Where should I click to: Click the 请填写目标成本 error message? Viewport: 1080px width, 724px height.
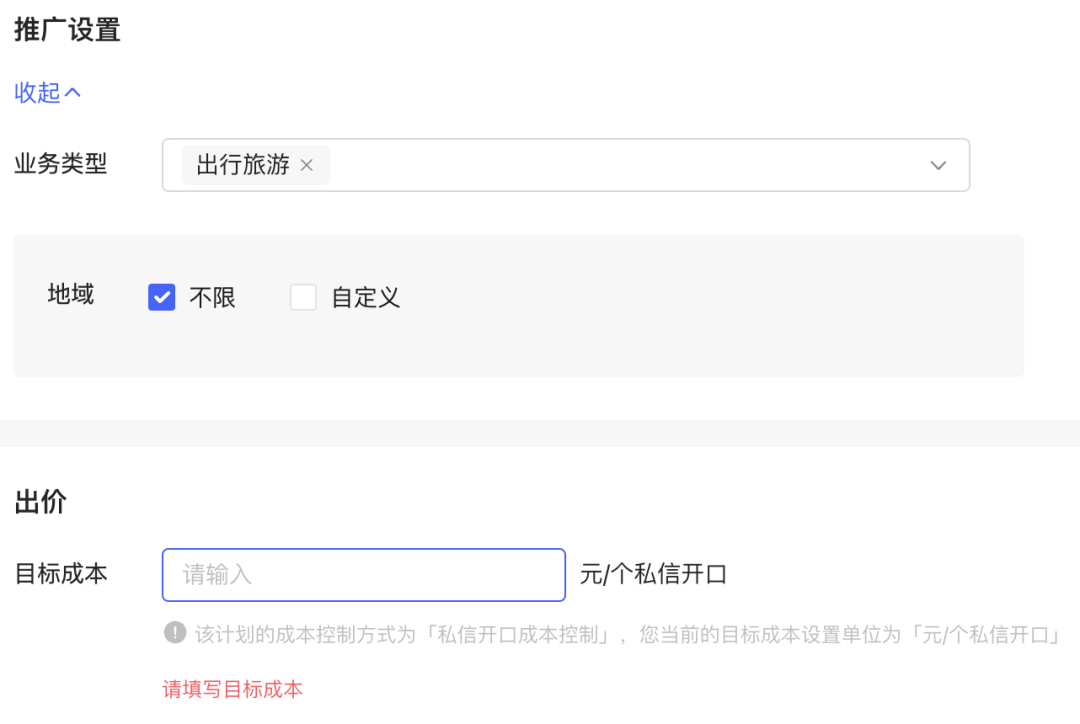pyautogui.click(x=232, y=689)
